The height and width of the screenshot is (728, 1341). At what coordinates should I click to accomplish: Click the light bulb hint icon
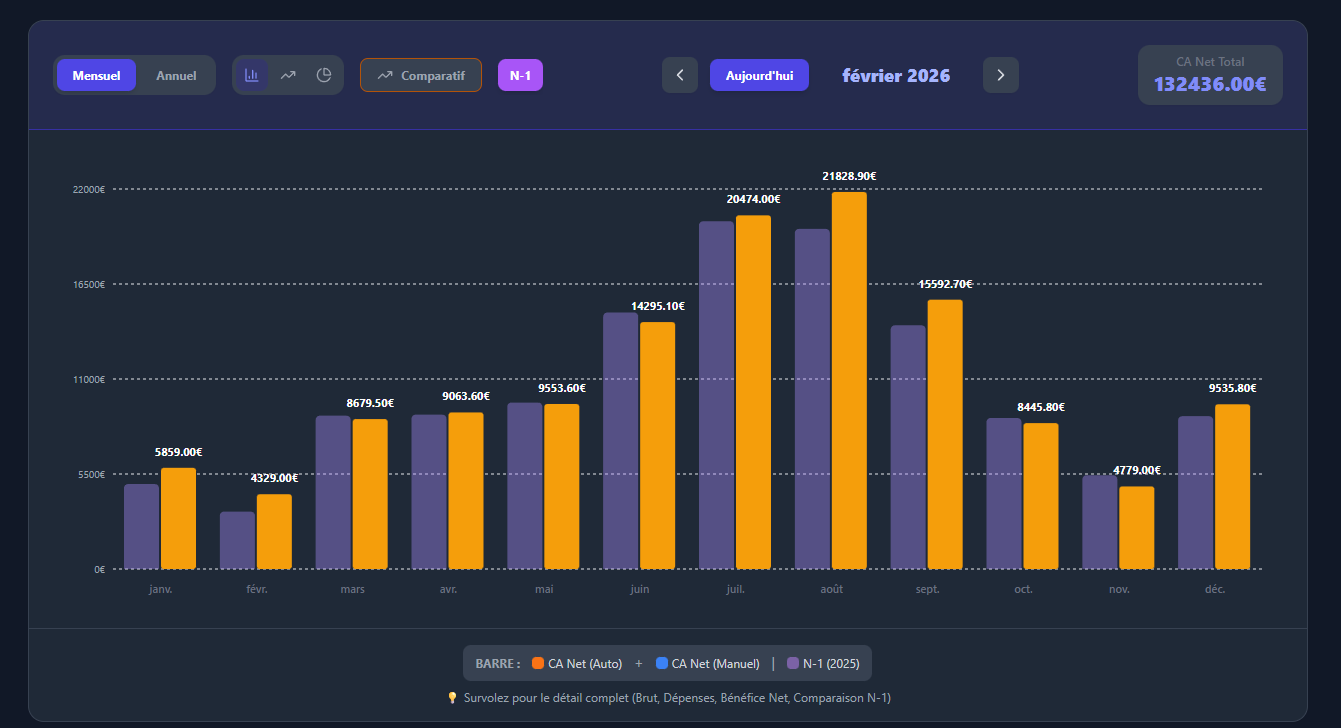[452, 697]
